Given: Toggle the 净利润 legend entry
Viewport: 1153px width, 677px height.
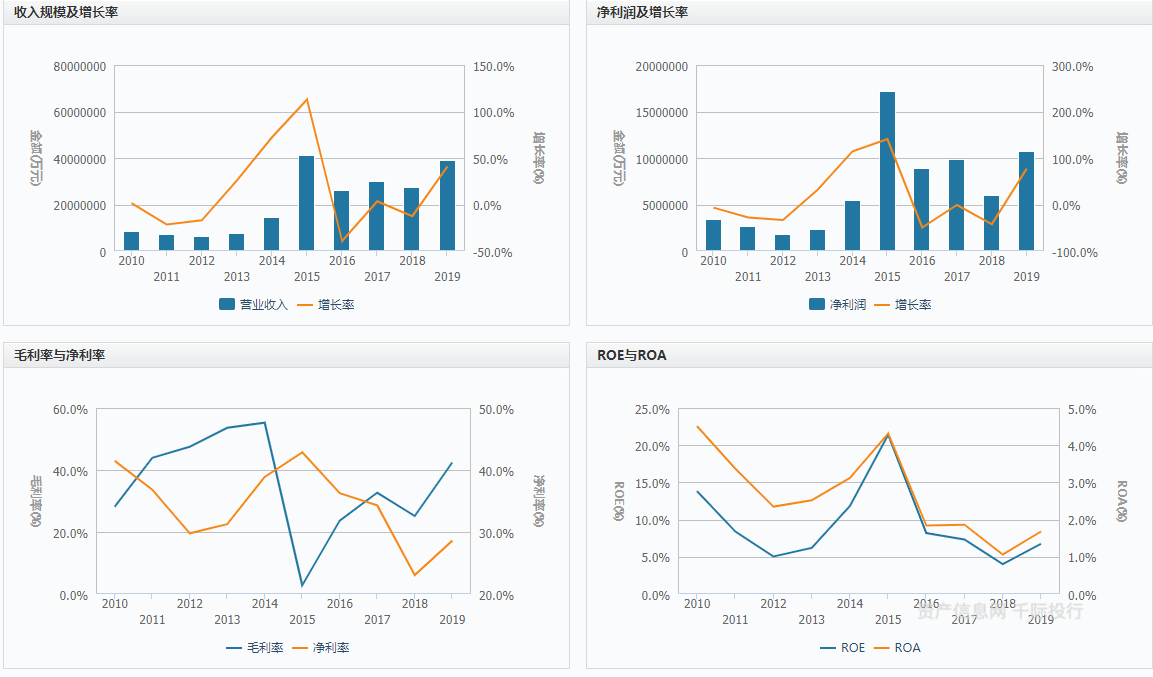Looking at the screenshot, I should (x=837, y=304).
